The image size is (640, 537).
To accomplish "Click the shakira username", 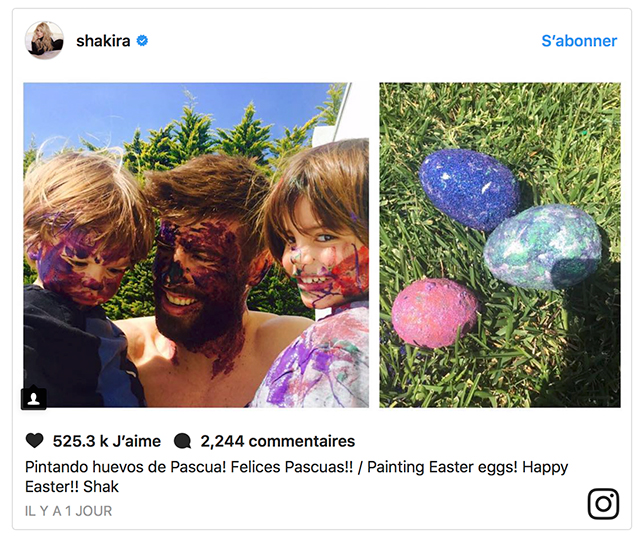I will (x=103, y=41).
